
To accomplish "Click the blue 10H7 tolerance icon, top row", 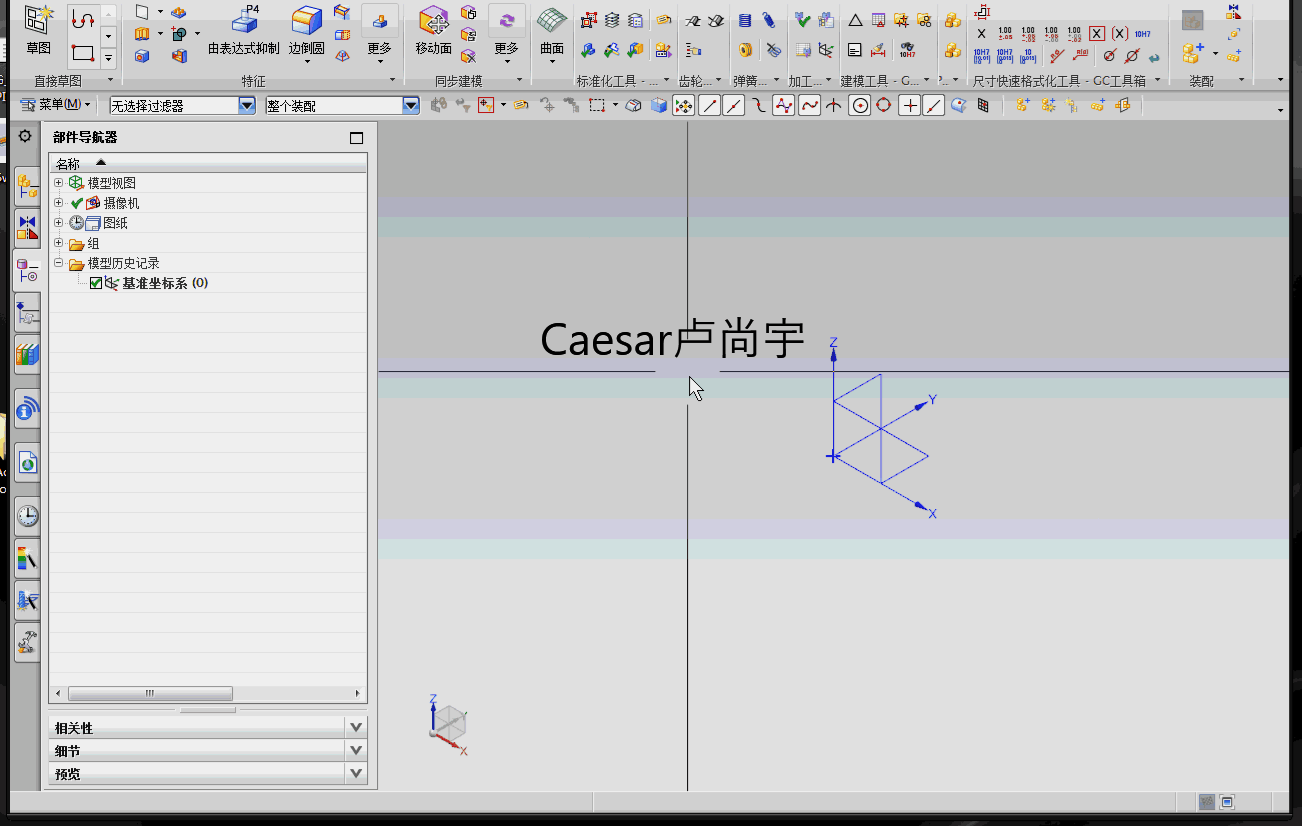I will pyautogui.click(x=1143, y=33).
